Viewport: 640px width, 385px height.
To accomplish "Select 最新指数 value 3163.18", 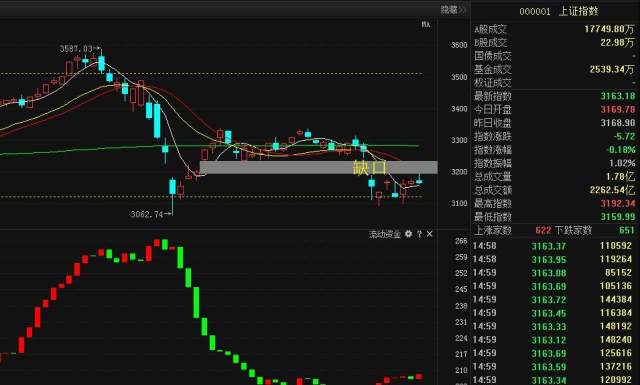I will click(x=618, y=96).
